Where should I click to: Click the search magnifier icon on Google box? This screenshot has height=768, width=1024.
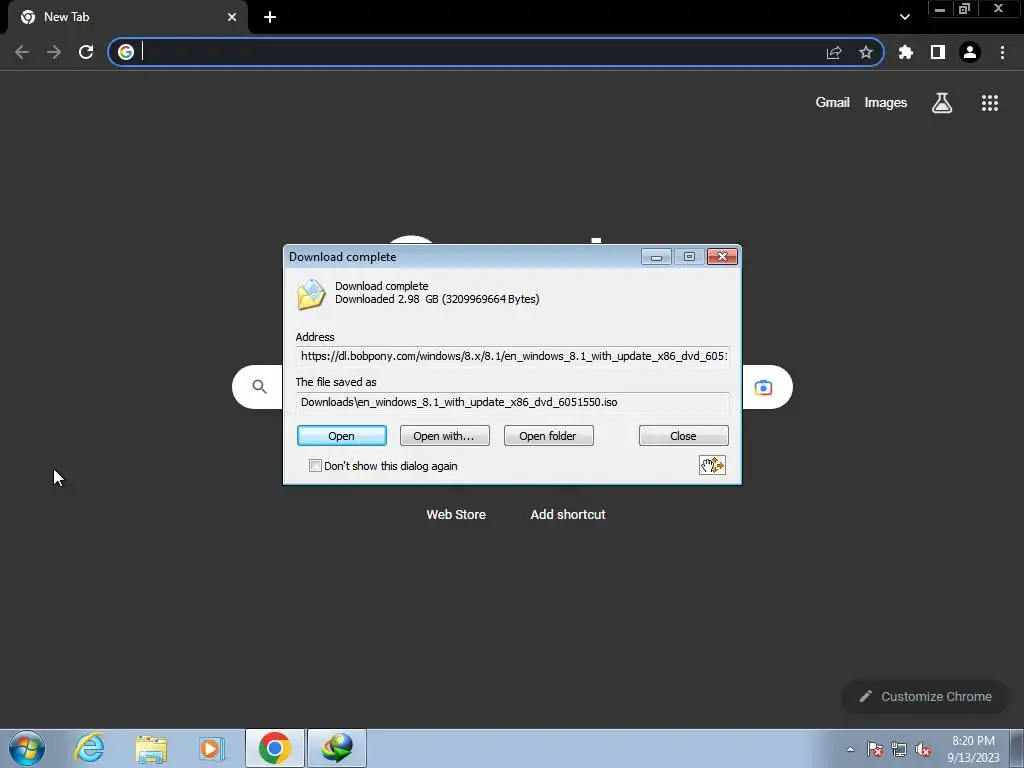coord(259,387)
